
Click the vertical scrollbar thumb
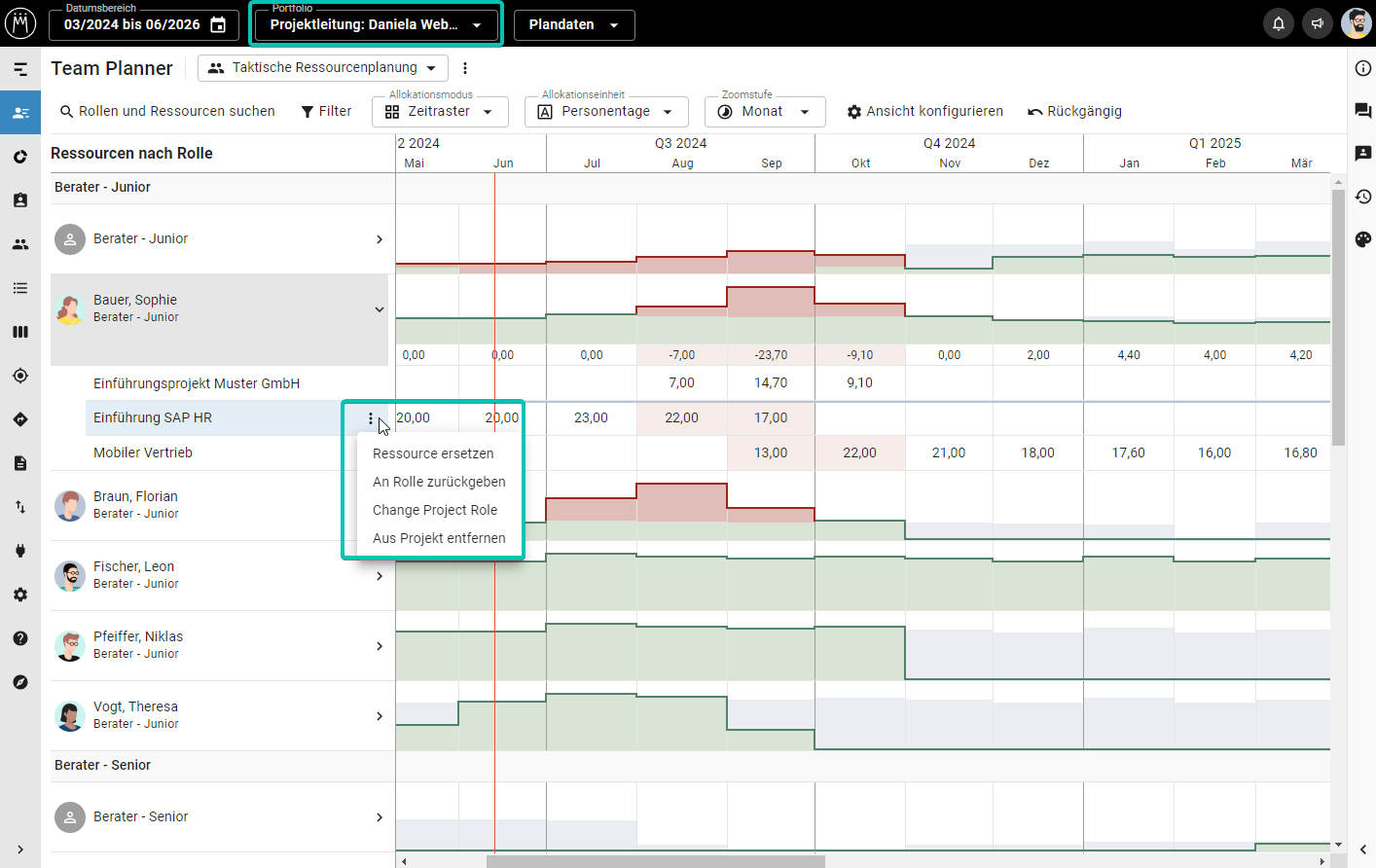[x=1338, y=317]
